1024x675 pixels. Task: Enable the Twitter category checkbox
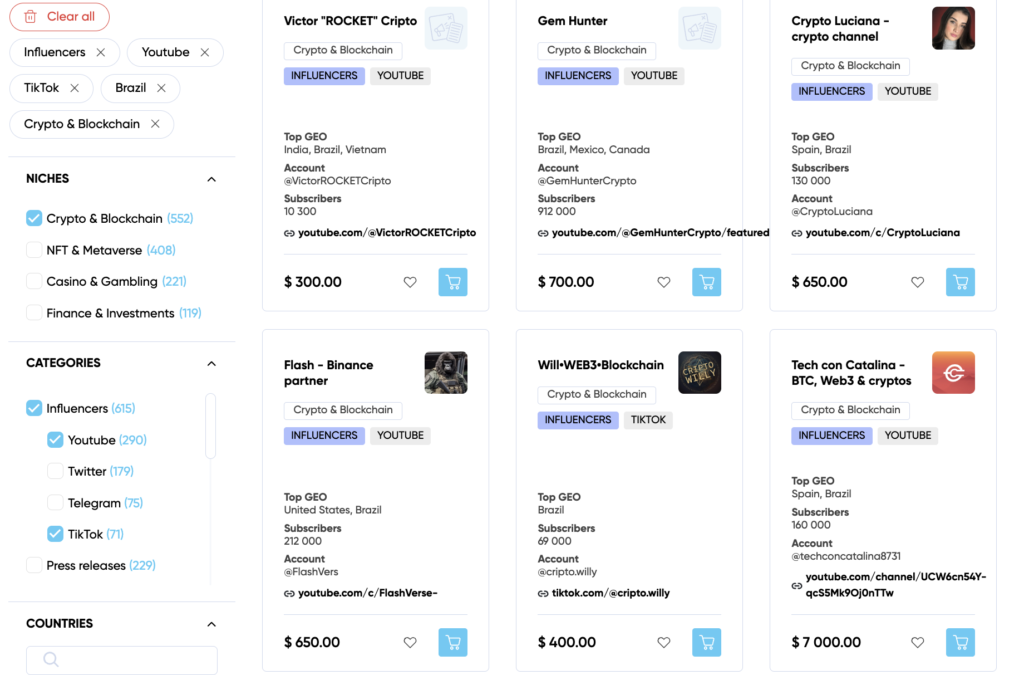point(56,471)
